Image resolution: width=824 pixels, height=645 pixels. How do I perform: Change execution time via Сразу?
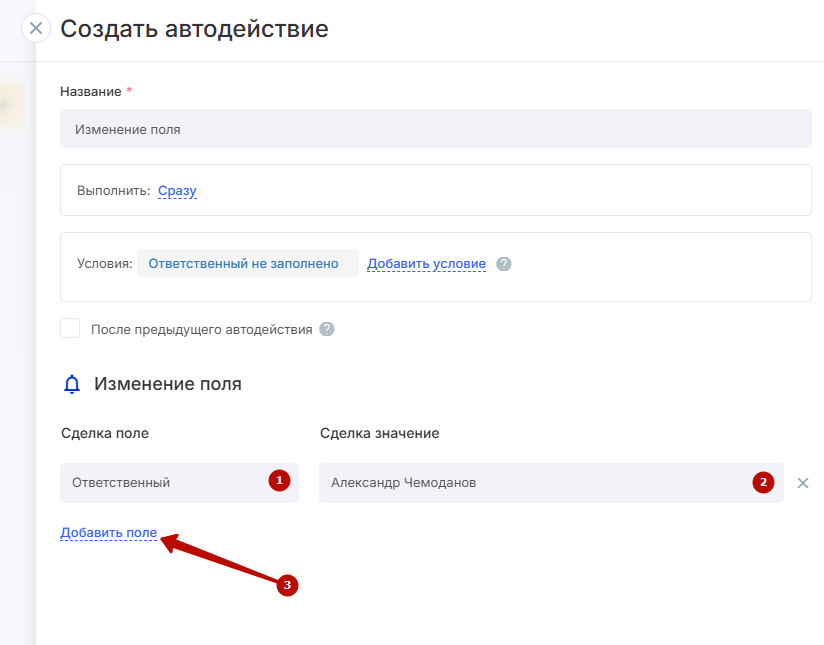click(x=177, y=190)
